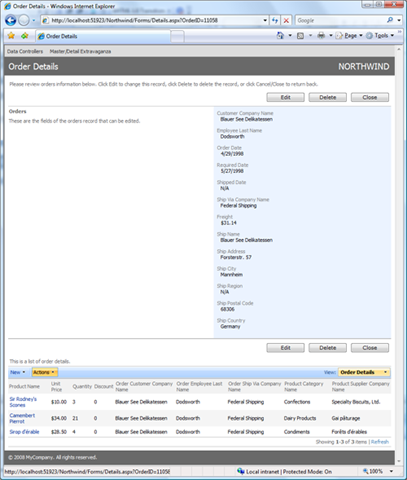407x480 pixels.
Task: Click the Refresh link below the grid
Action: (380, 442)
